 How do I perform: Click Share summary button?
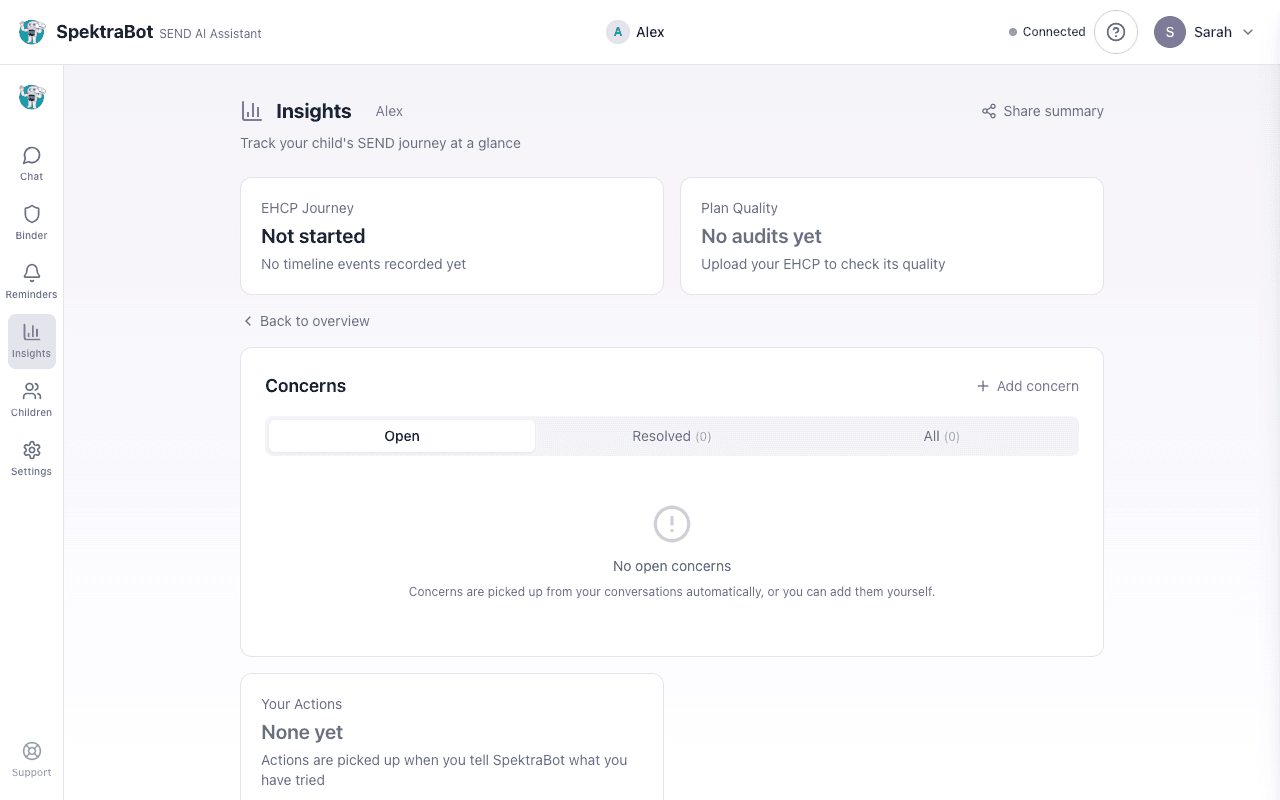pos(1043,111)
